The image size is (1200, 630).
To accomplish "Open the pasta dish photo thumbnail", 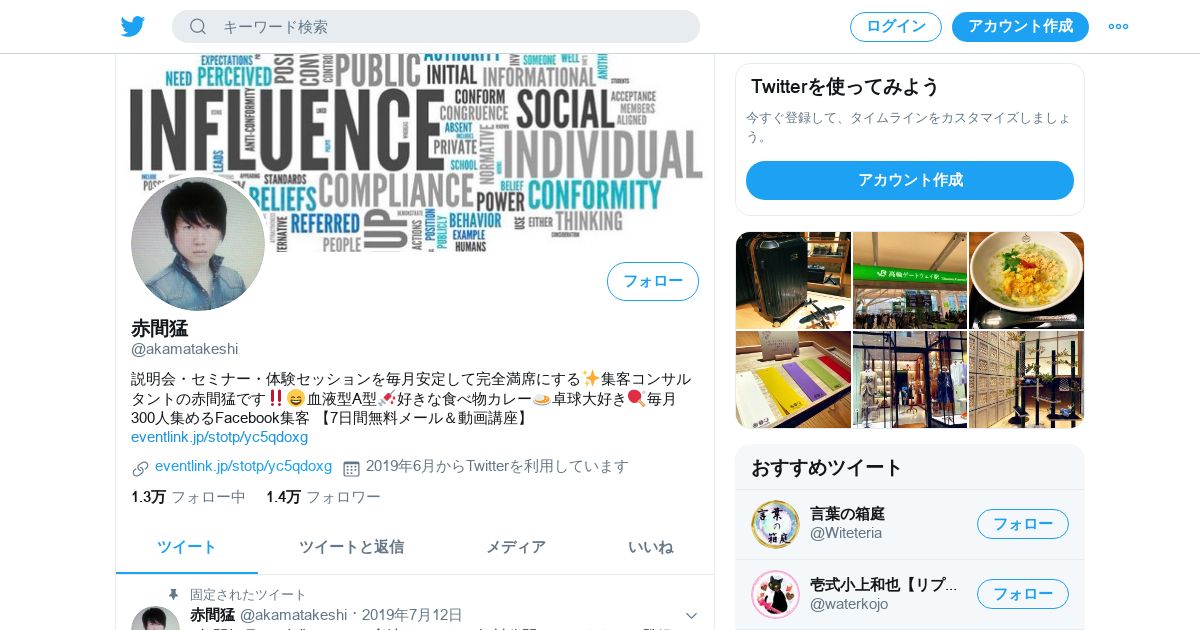I will [1027, 281].
